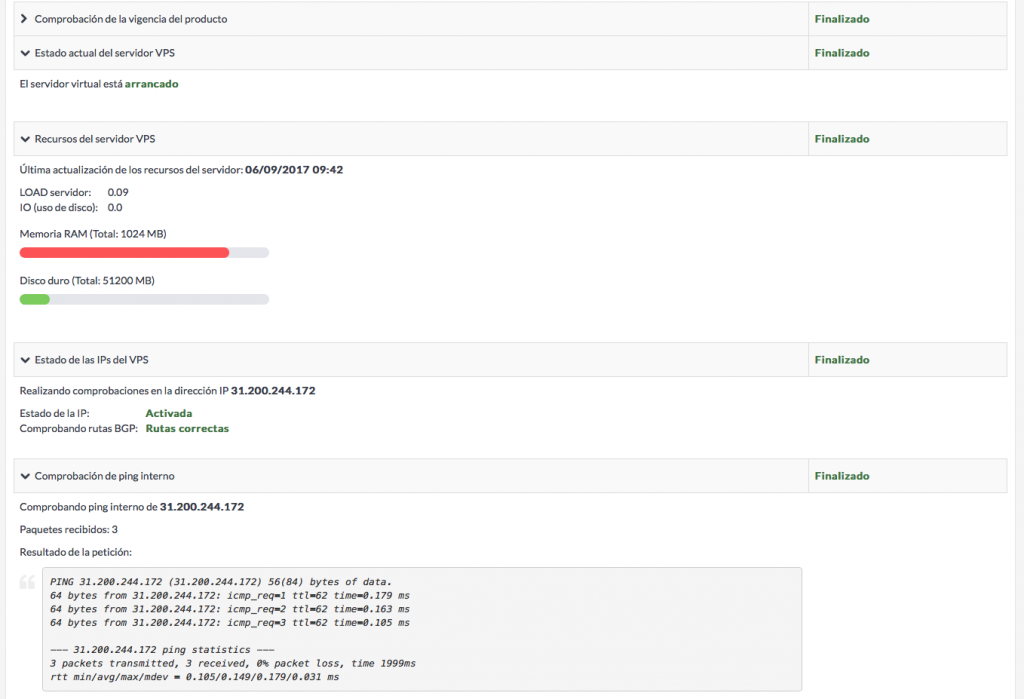Click Finalizado status for vigencia del producto

(x=841, y=19)
